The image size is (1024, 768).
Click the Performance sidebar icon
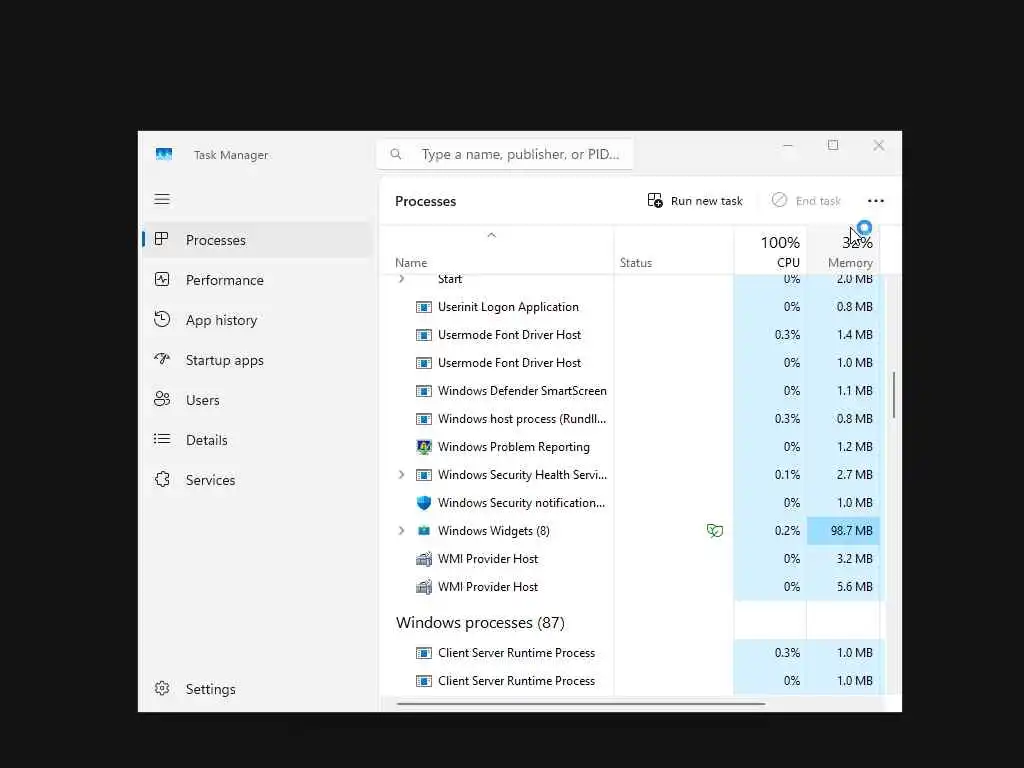pos(162,280)
